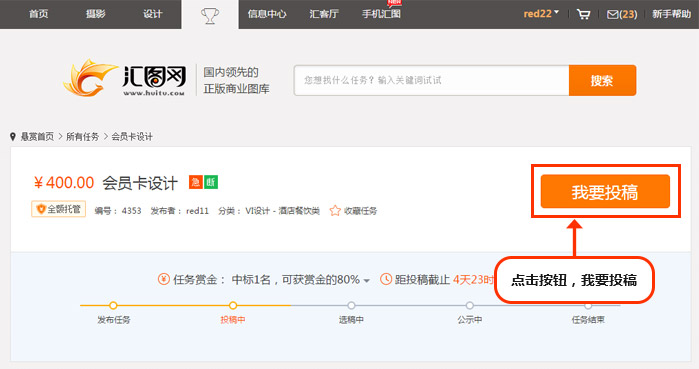Click the 我要投稿 submit button
Image resolution: width=699 pixels, height=369 pixels.
point(605,192)
